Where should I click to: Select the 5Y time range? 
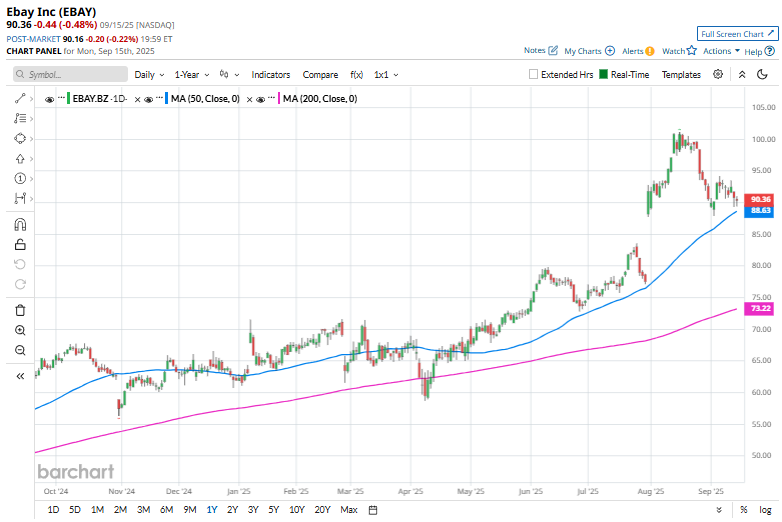274,510
